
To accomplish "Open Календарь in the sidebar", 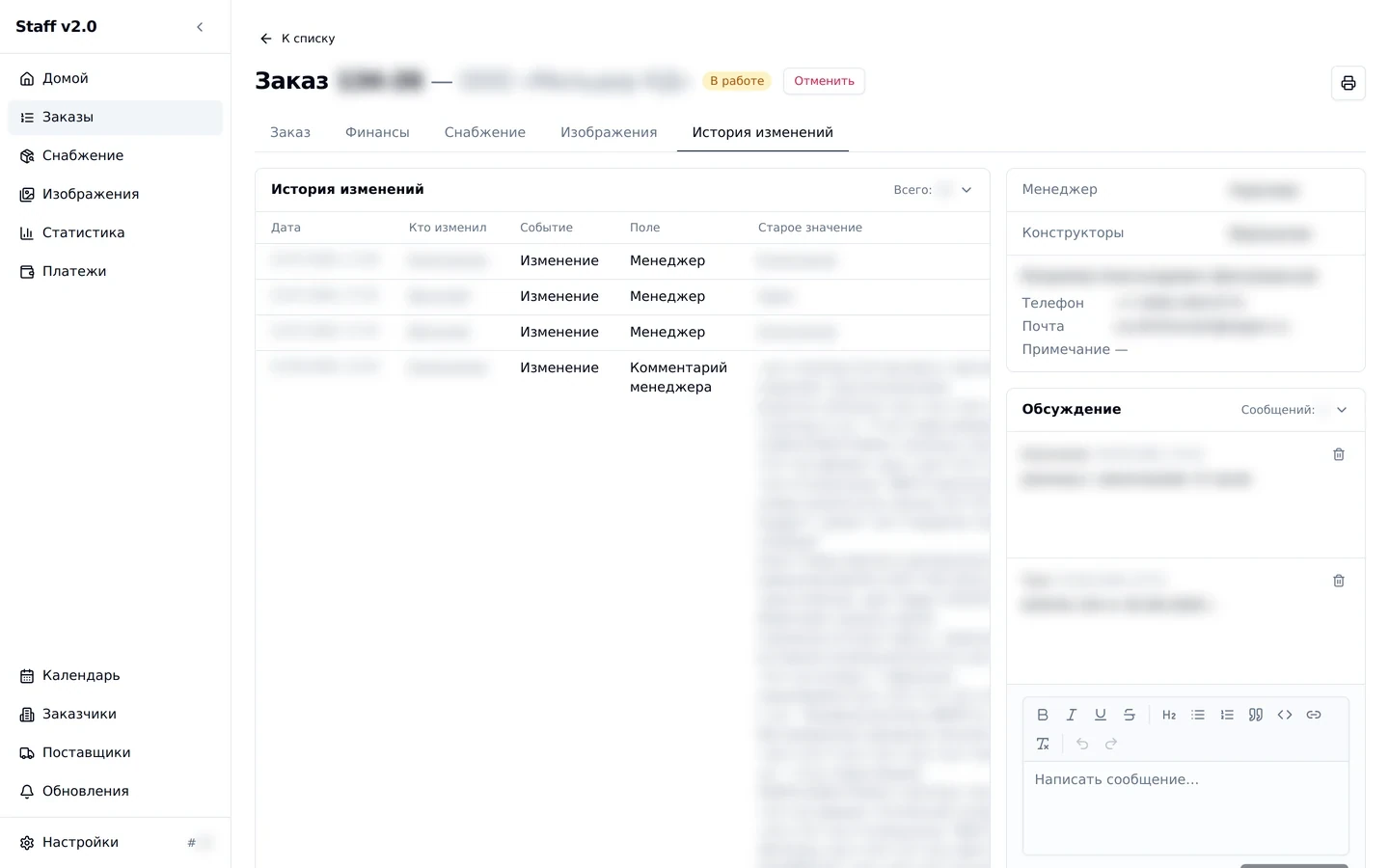I will 115,676.
